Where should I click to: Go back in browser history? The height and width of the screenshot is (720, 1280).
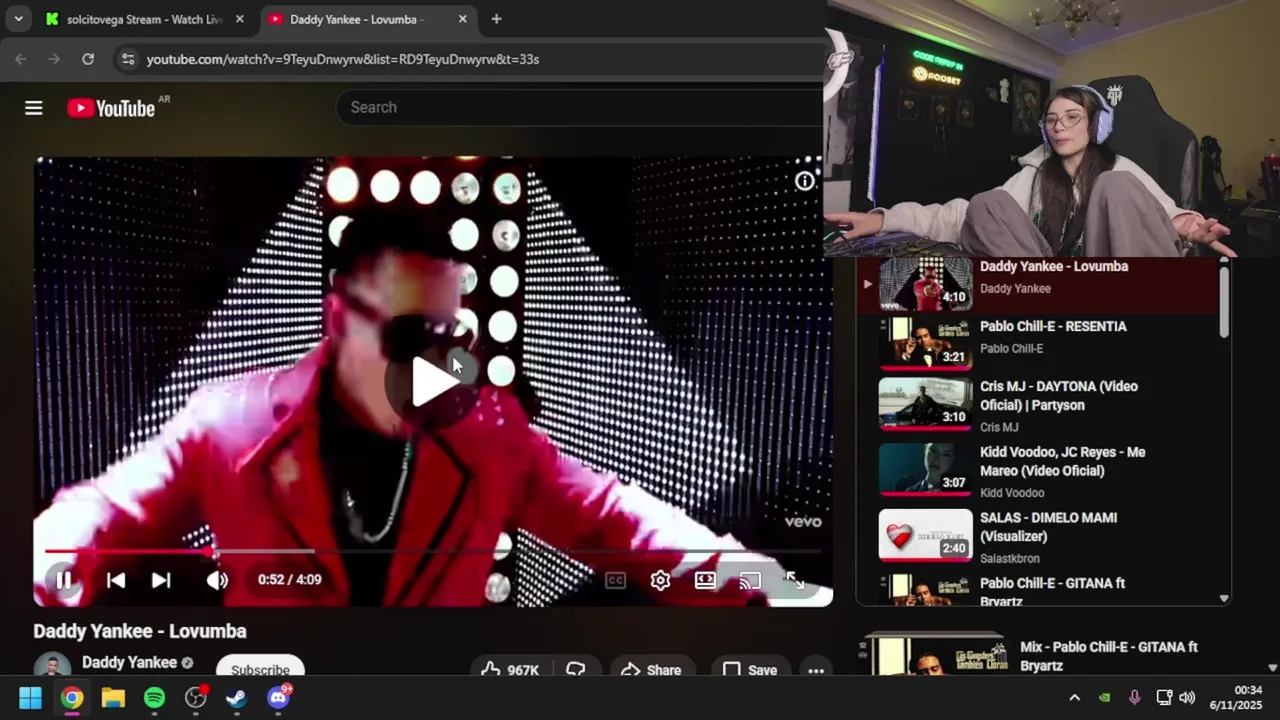coord(21,59)
